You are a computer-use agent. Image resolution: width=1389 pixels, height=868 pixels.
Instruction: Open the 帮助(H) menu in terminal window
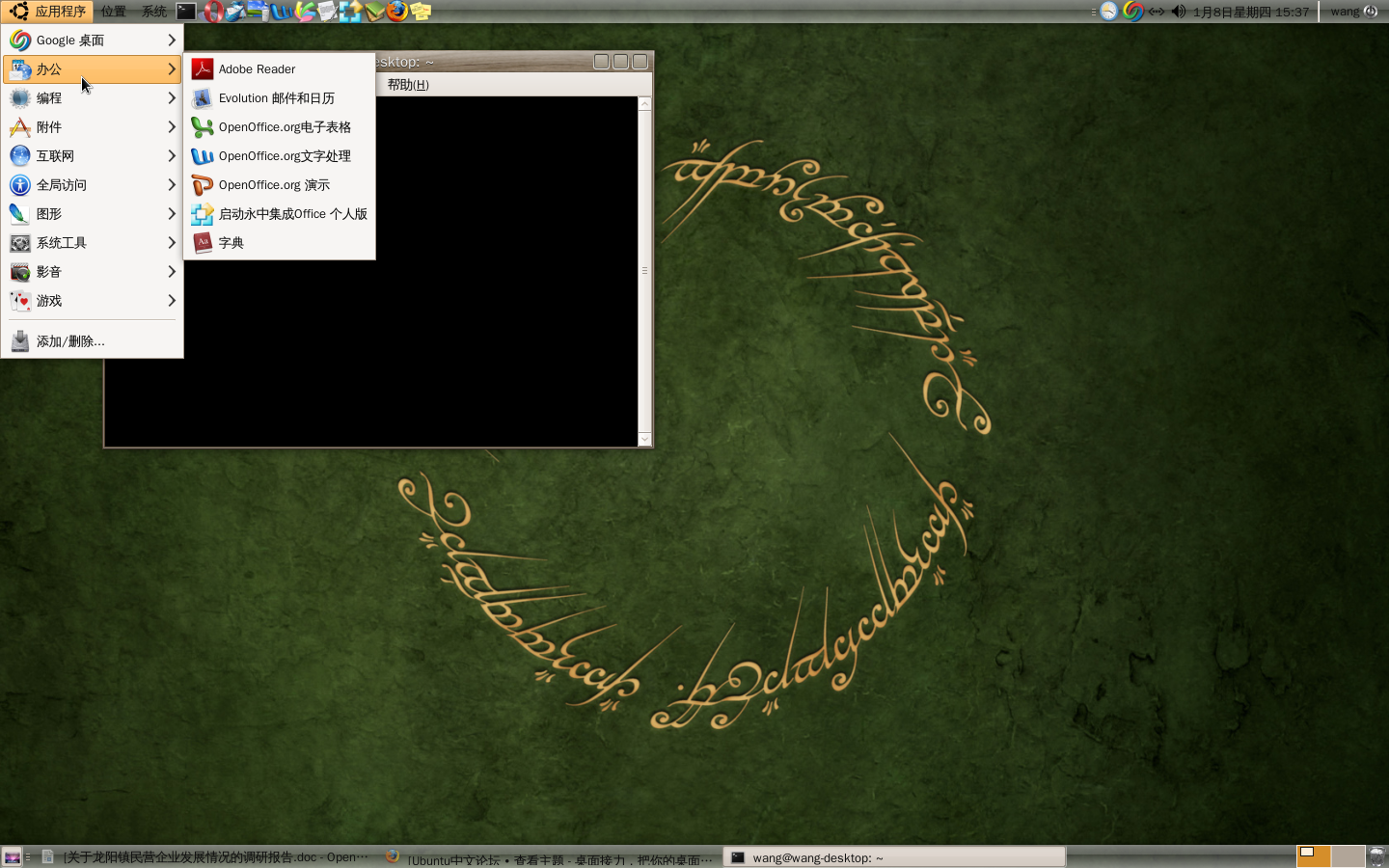pos(408,85)
